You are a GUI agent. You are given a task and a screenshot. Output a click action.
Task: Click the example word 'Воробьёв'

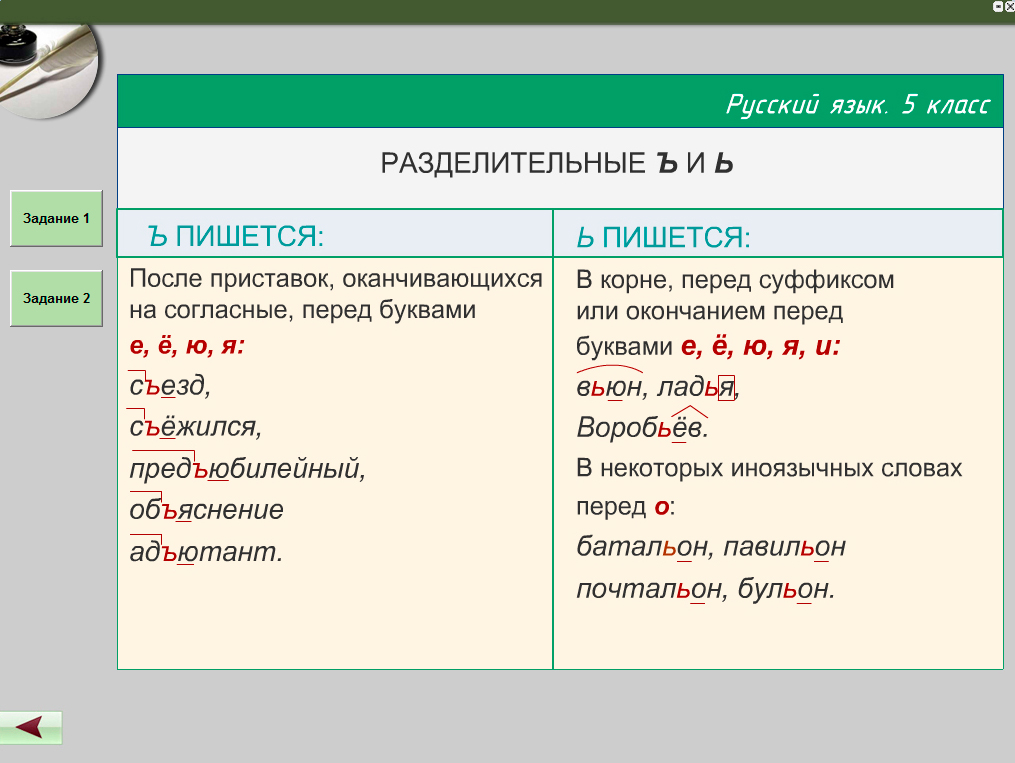641,428
